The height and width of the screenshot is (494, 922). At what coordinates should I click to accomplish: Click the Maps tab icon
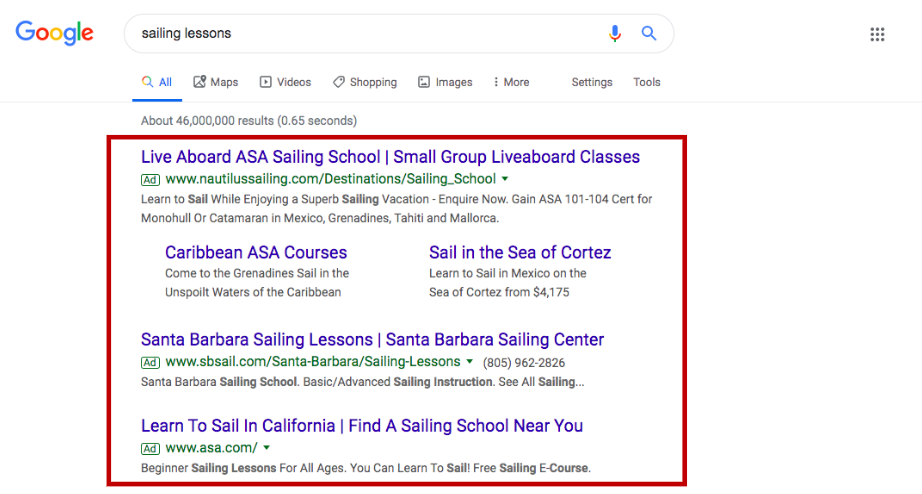click(x=200, y=82)
